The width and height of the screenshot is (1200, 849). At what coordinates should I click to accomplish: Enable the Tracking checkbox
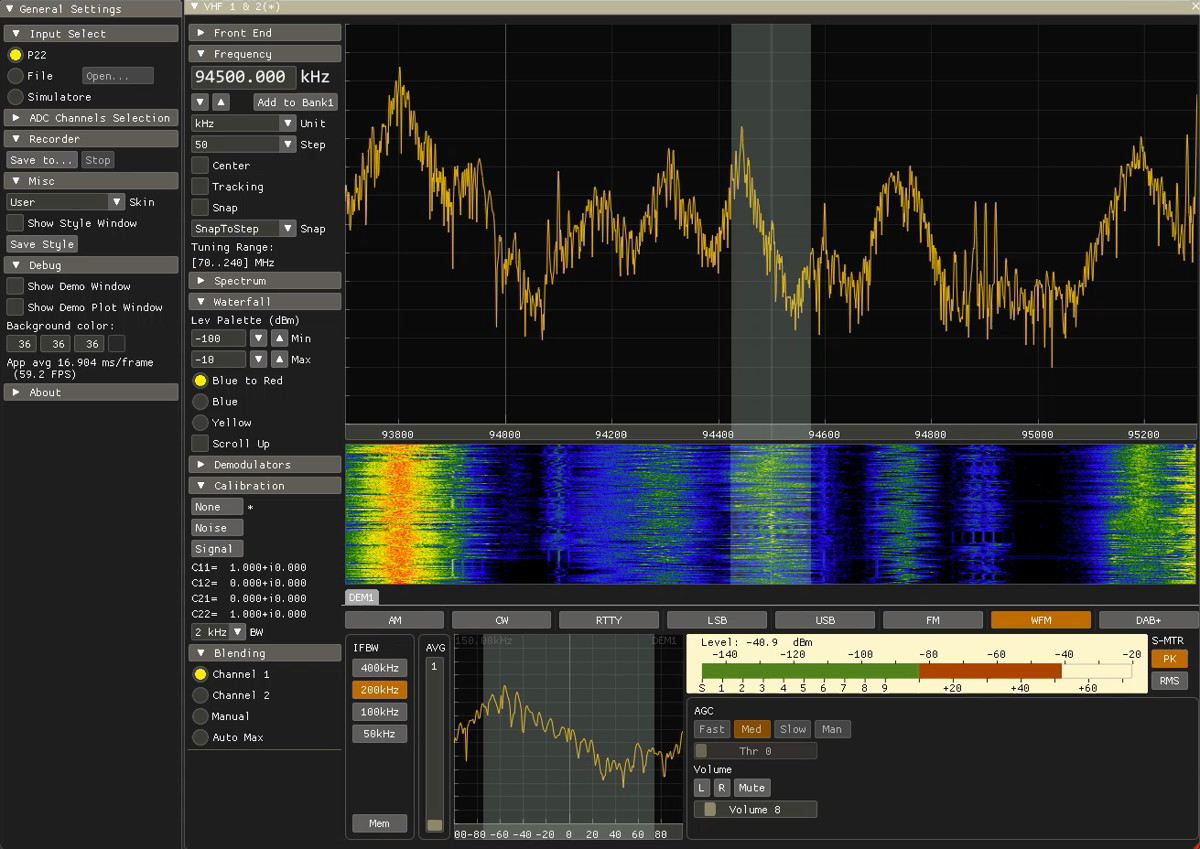coord(200,186)
